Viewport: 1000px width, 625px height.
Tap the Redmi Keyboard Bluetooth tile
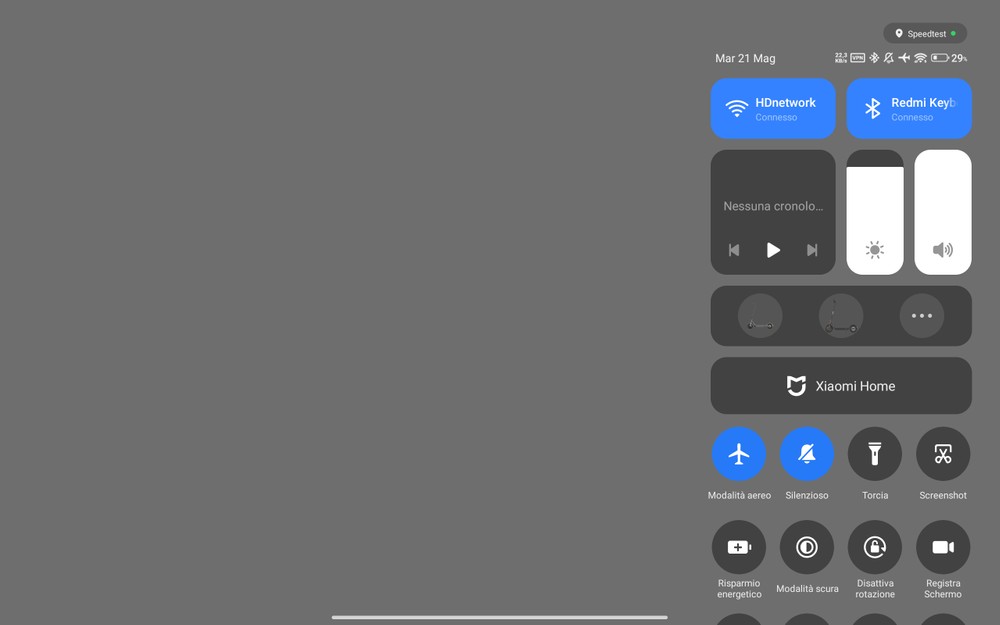[x=909, y=108]
